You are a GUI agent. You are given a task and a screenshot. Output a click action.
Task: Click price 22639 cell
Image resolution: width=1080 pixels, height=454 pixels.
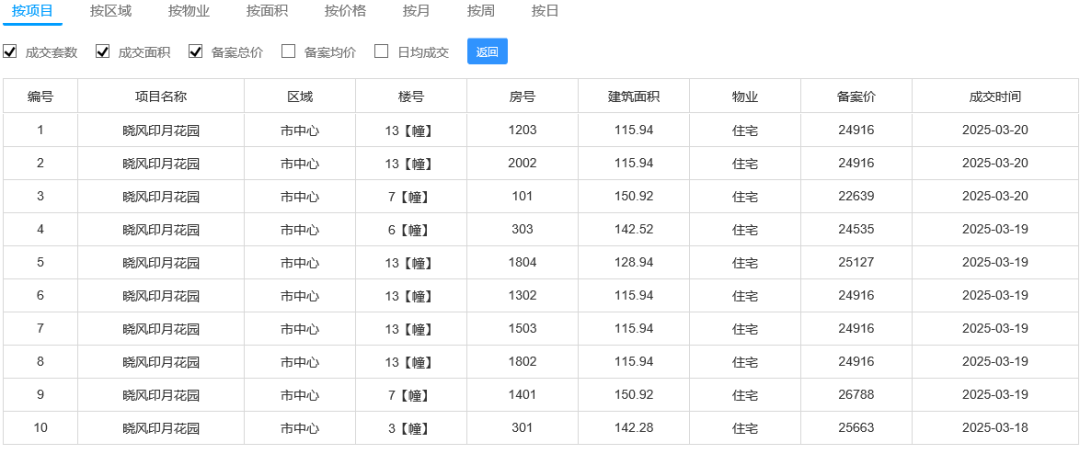tap(857, 196)
